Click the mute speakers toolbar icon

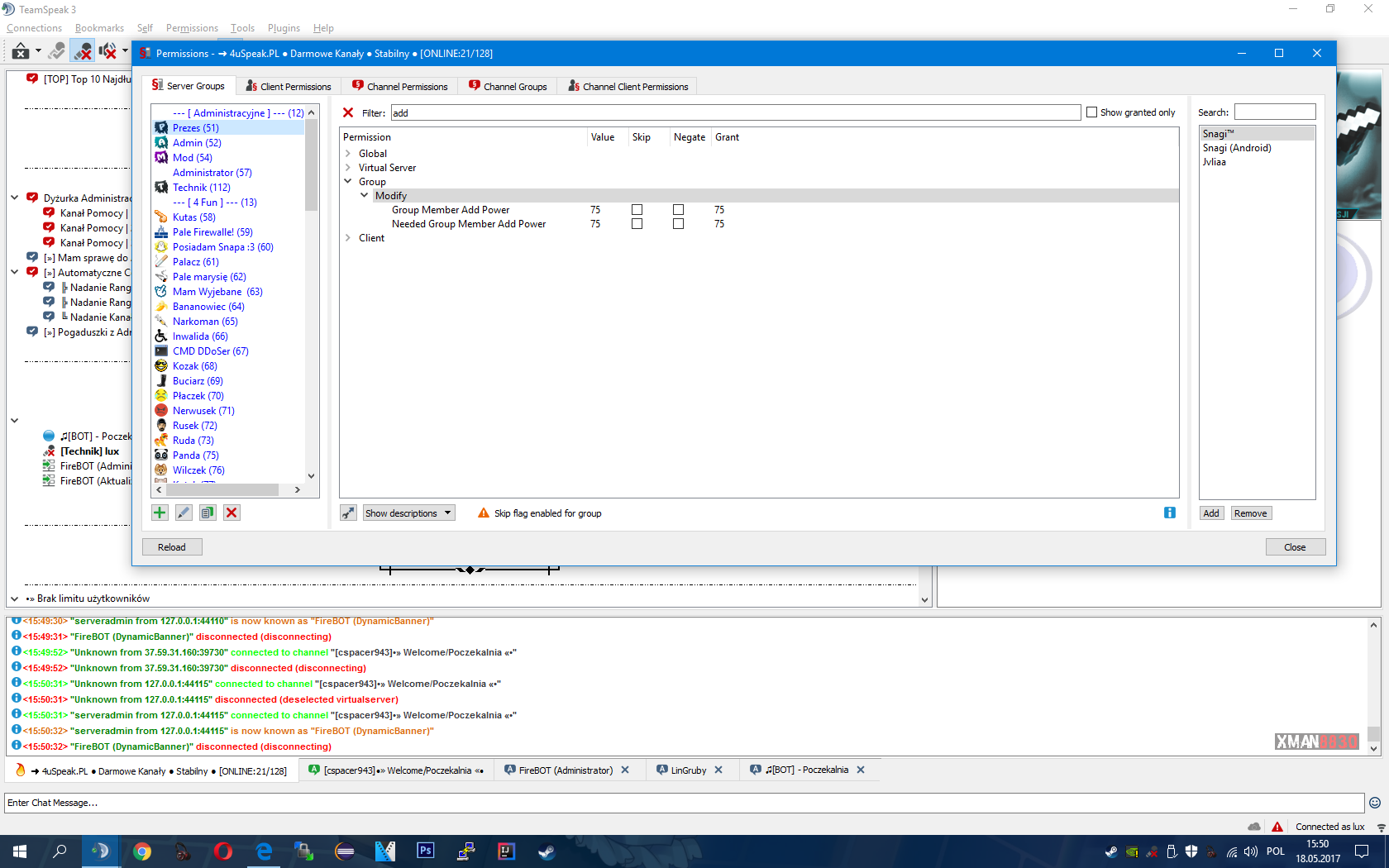pos(107,51)
